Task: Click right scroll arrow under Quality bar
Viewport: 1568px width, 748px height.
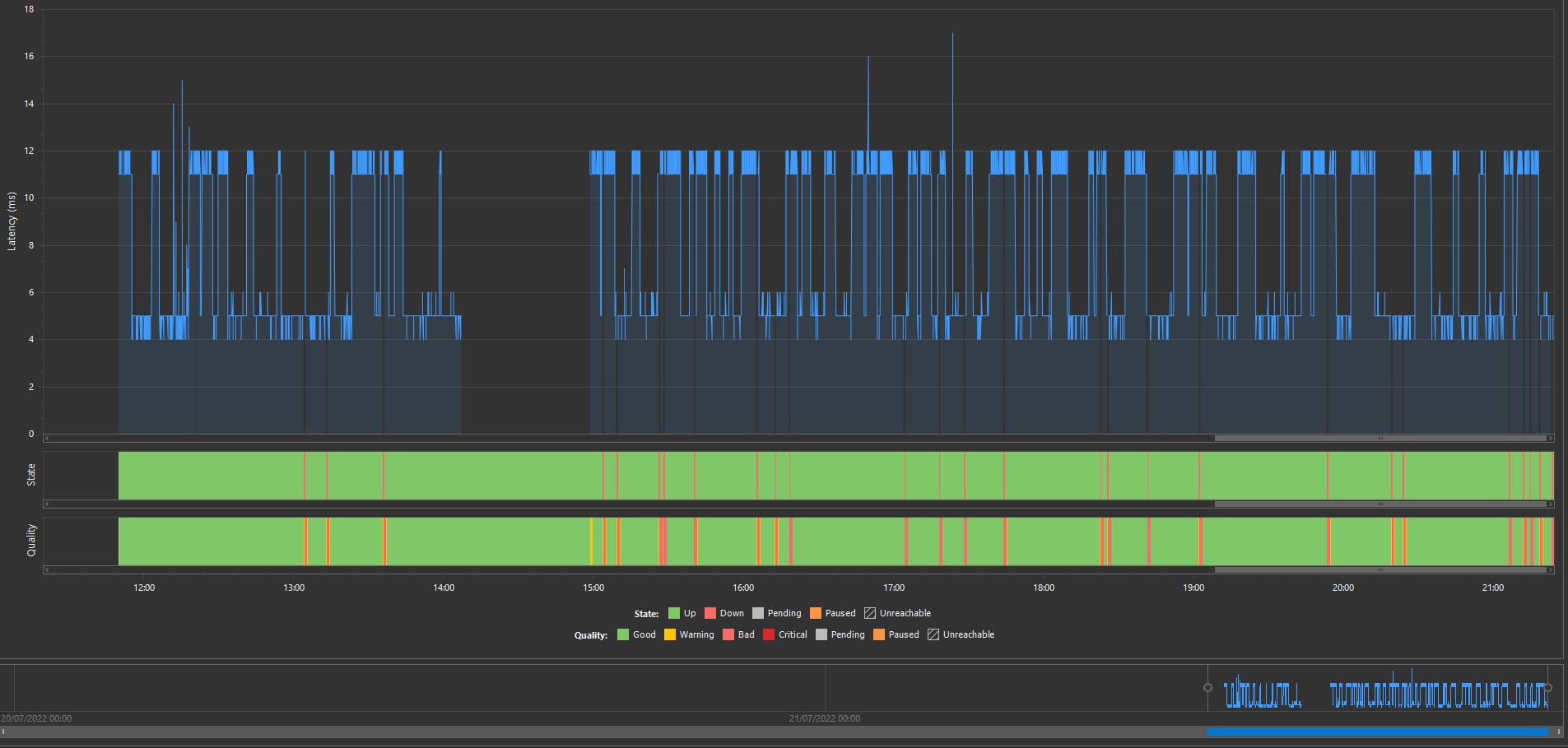Action: (x=1551, y=569)
